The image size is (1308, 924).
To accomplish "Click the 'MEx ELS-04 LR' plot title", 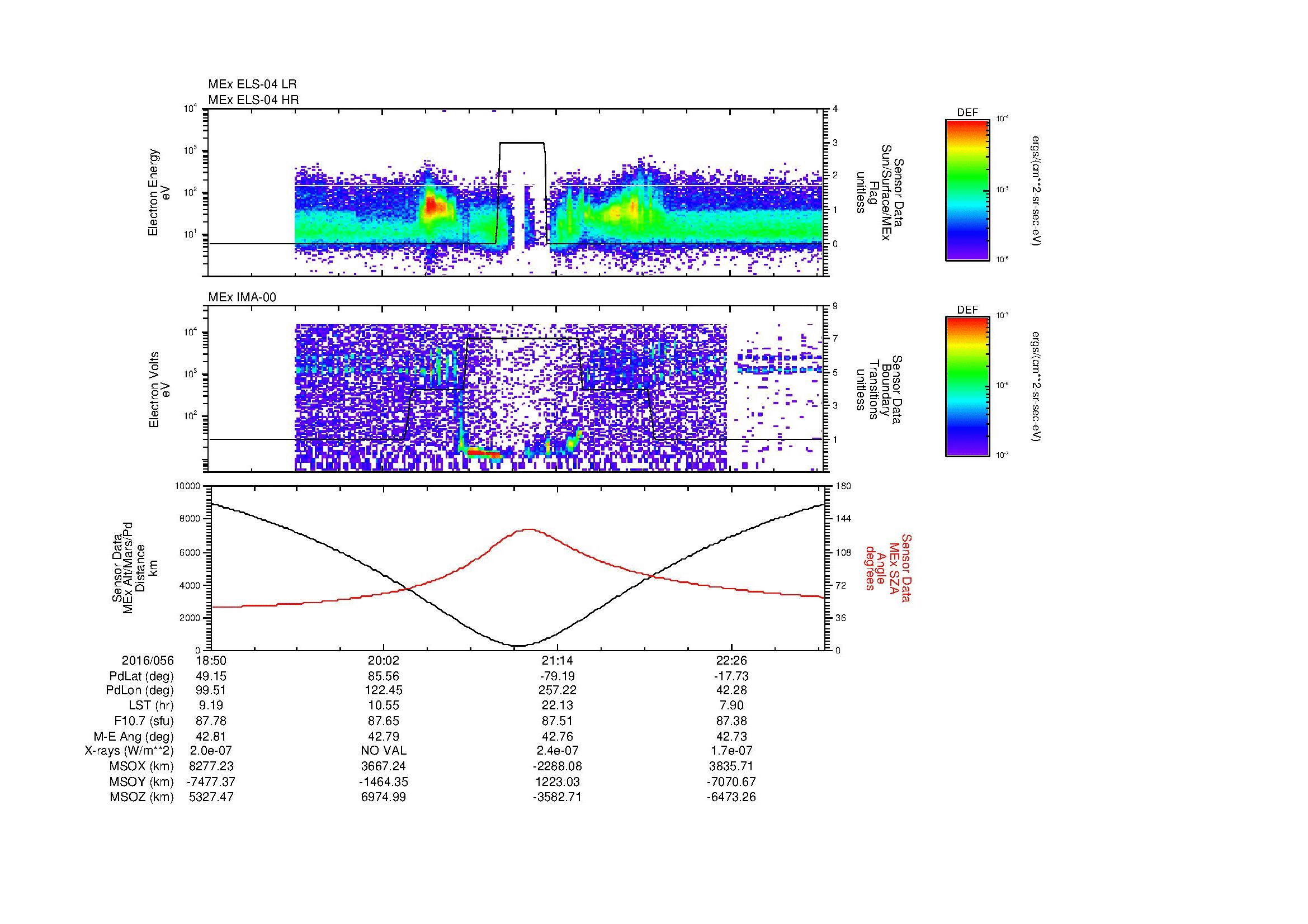I will [x=252, y=84].
